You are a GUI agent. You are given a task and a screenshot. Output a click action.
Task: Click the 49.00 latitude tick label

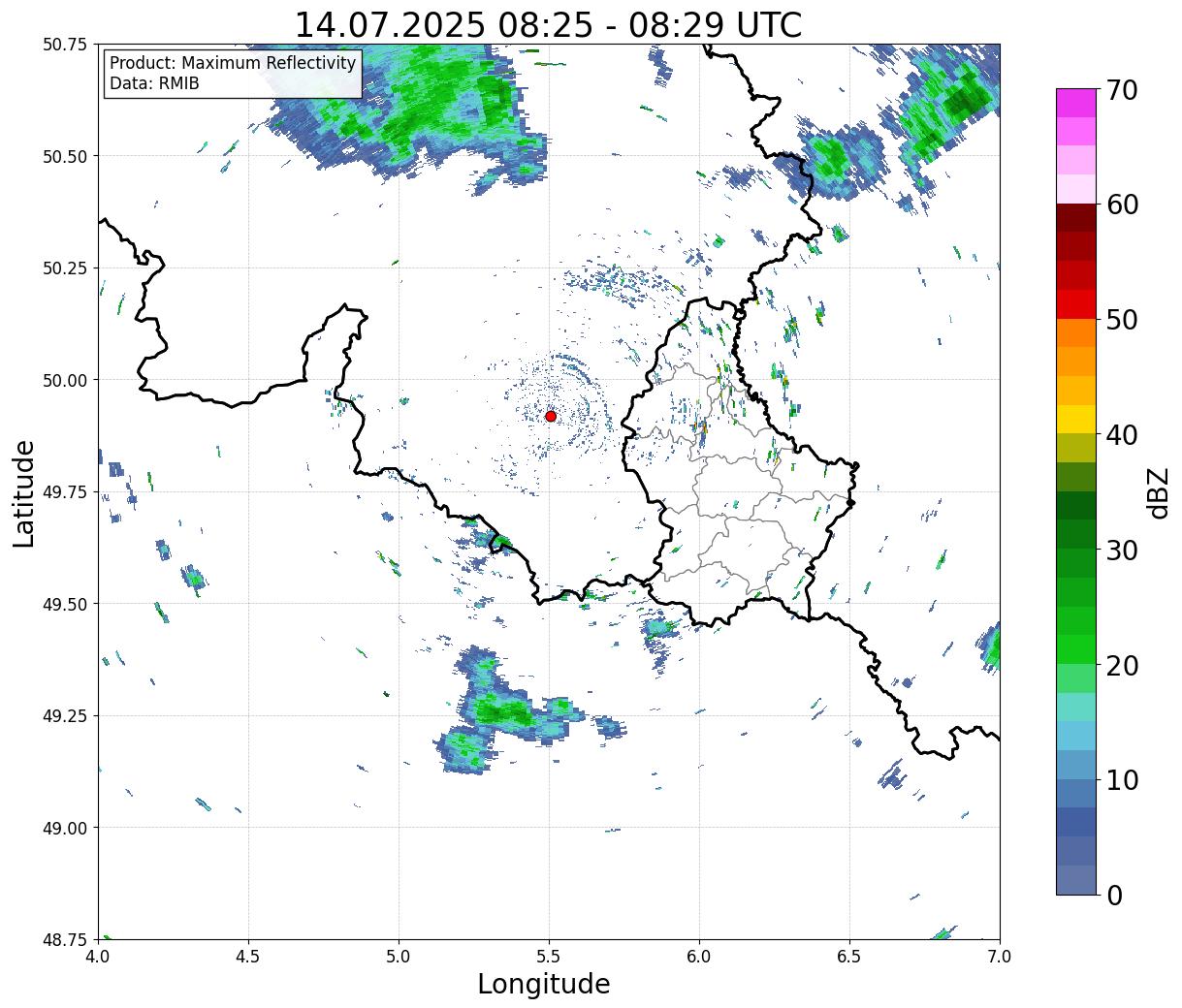point(65,828)
